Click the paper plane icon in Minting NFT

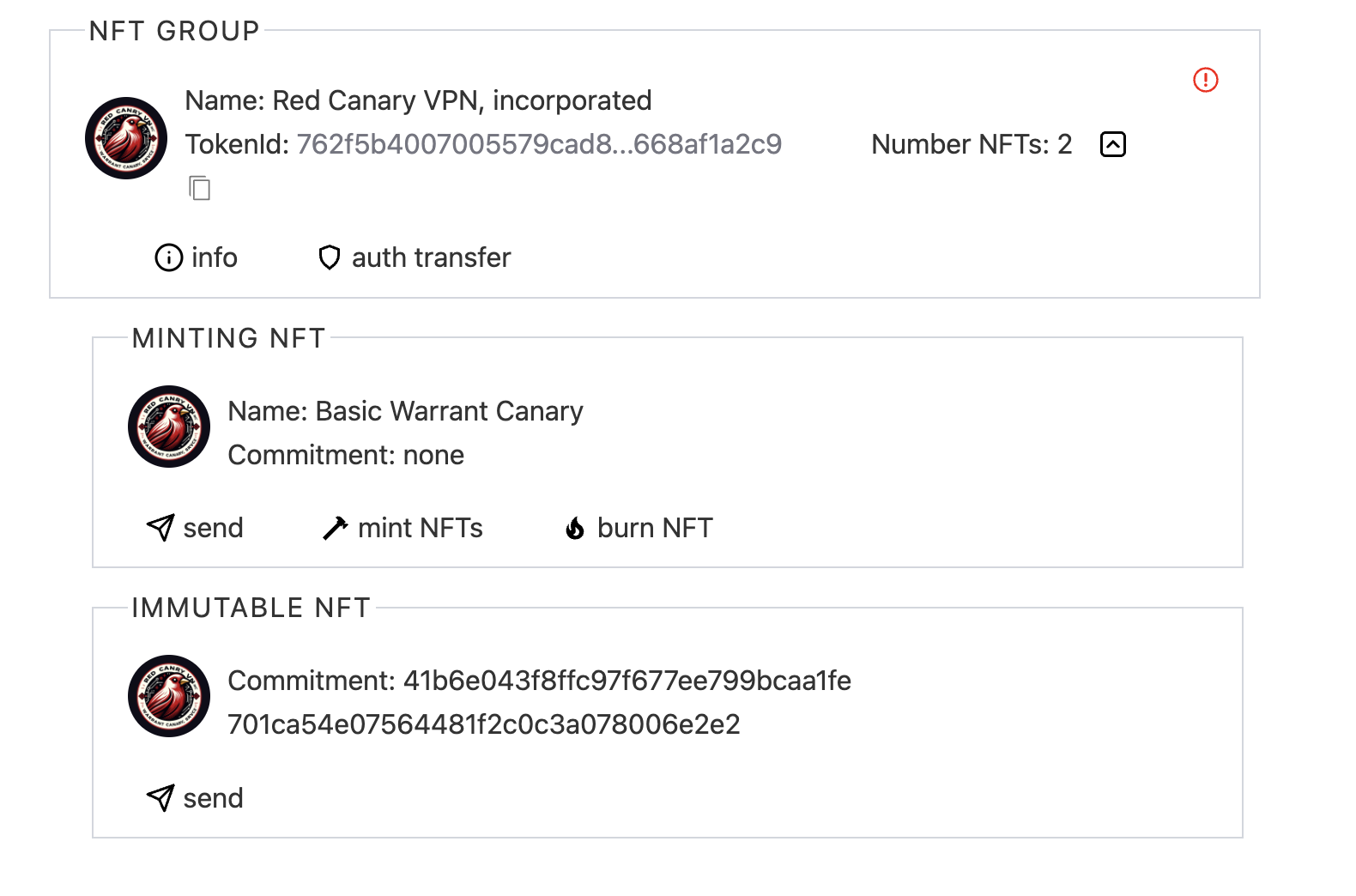pos(160,528)
